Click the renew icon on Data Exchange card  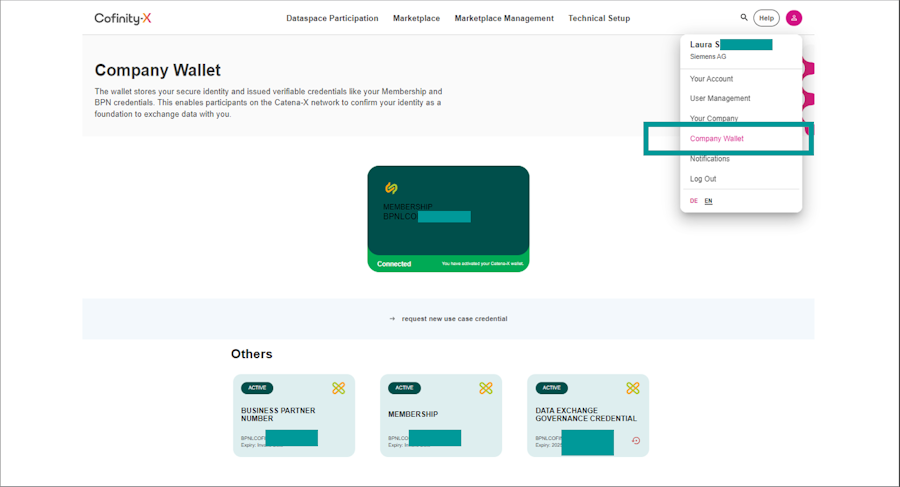click(636, 440)
